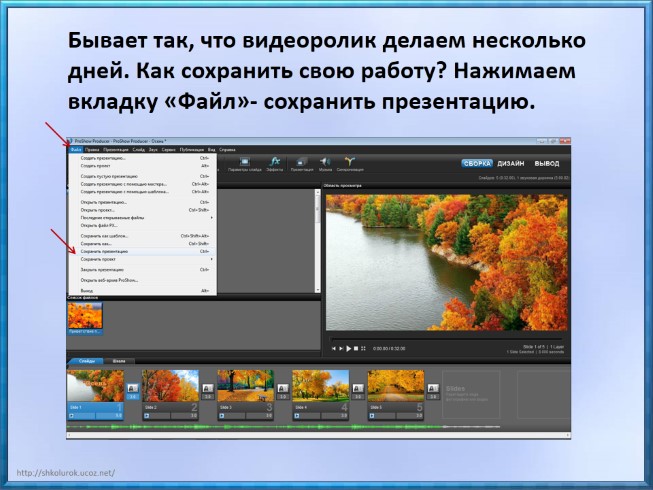Image resolution: width=653 pixels, height=490 pixels.
Task: Toggle fullscreen preview icon
Action: [x=362, y=348]
